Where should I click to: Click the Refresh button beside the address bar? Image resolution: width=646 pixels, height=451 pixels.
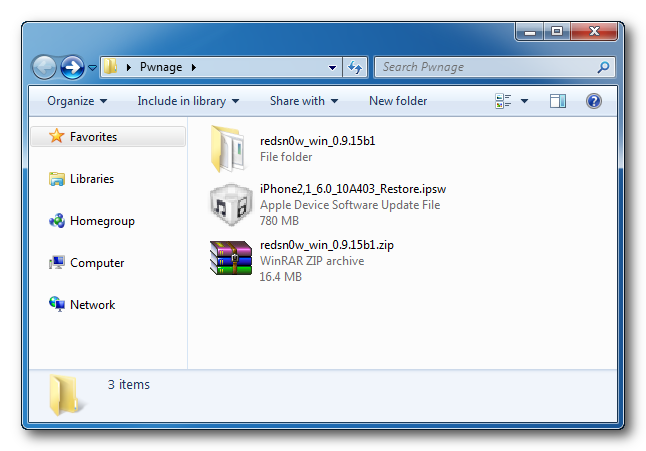point(355,67)
